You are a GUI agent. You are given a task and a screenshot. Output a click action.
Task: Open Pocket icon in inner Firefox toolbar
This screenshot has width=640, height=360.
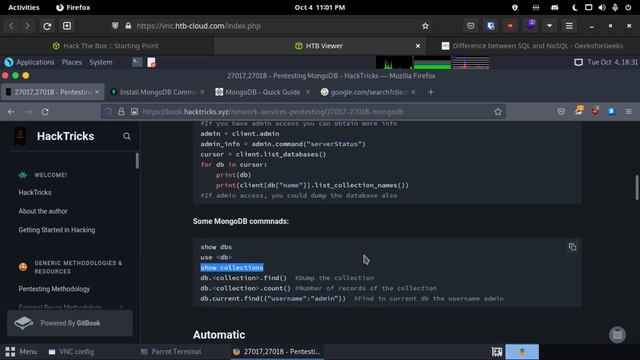tap(561, 111)
